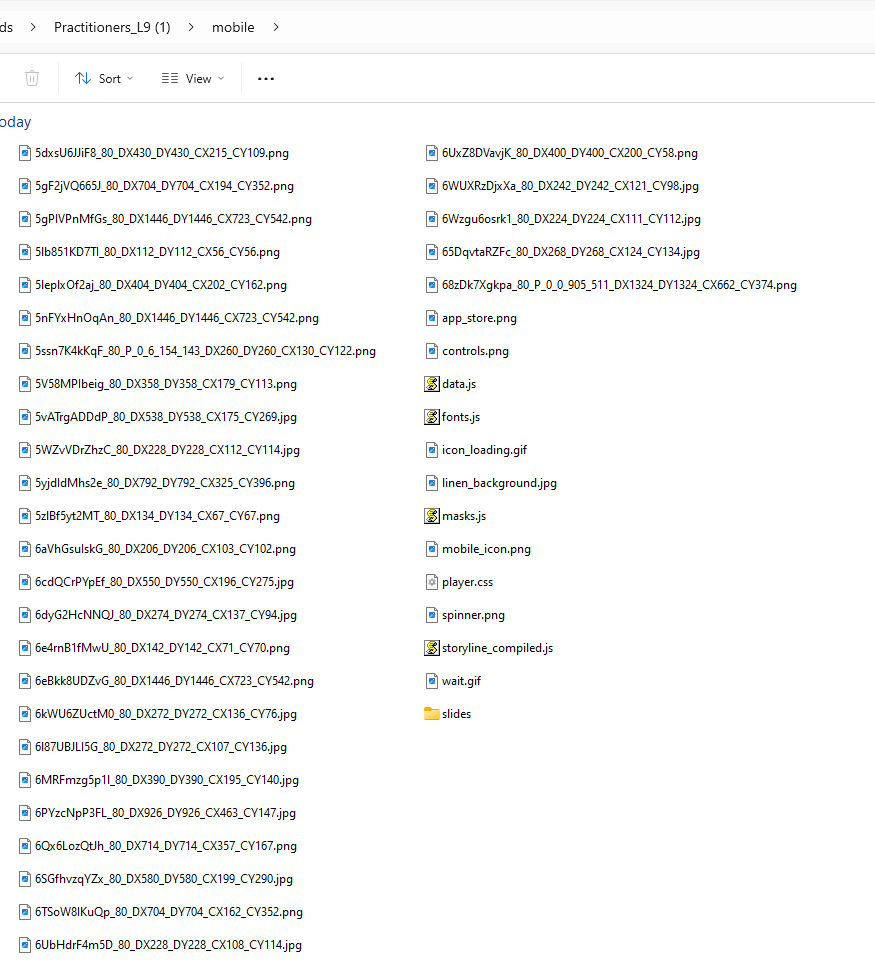The image size is (875, 966).
Task: Select the masks.js script icon
Action: pos(432,516)
